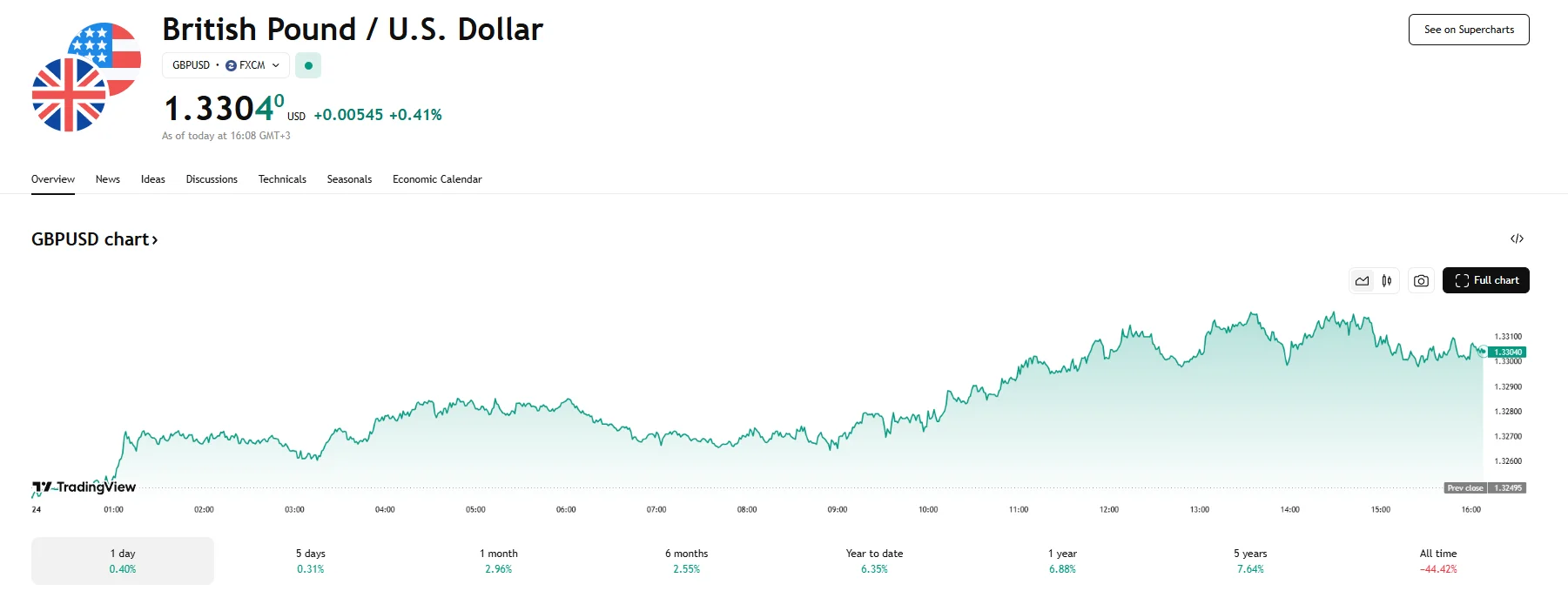Open the embed code icon
The image size is (1568, 591).
pyautogui.click(x=1517, y=238)
